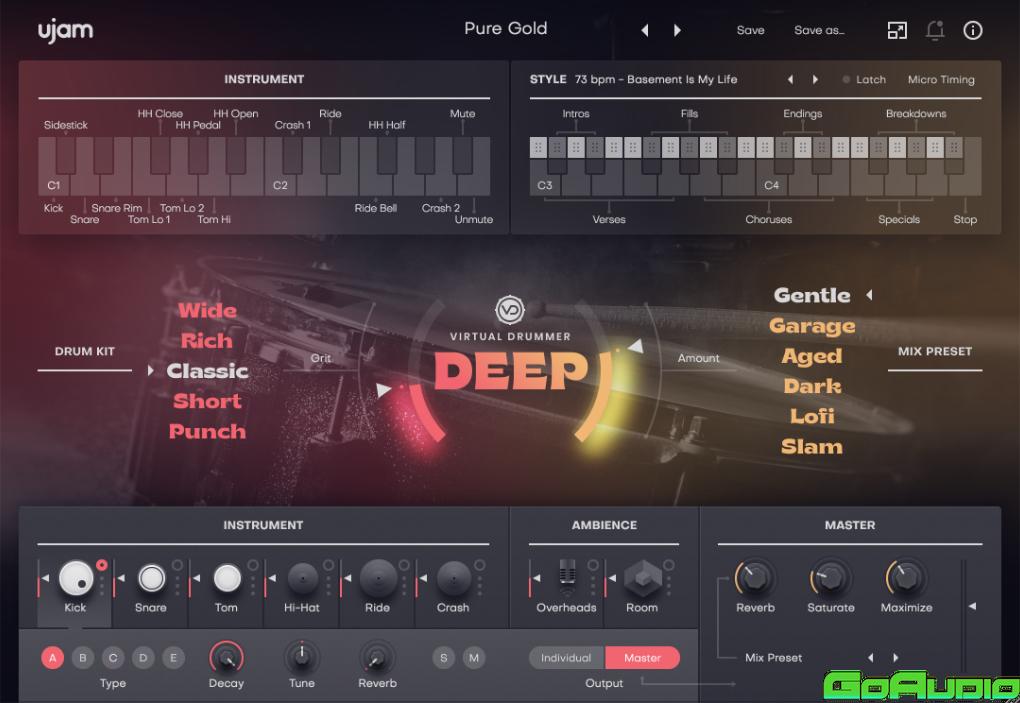Choose the Short drum kit
This screenshot has width=1020, height=703.
(207, 401)
